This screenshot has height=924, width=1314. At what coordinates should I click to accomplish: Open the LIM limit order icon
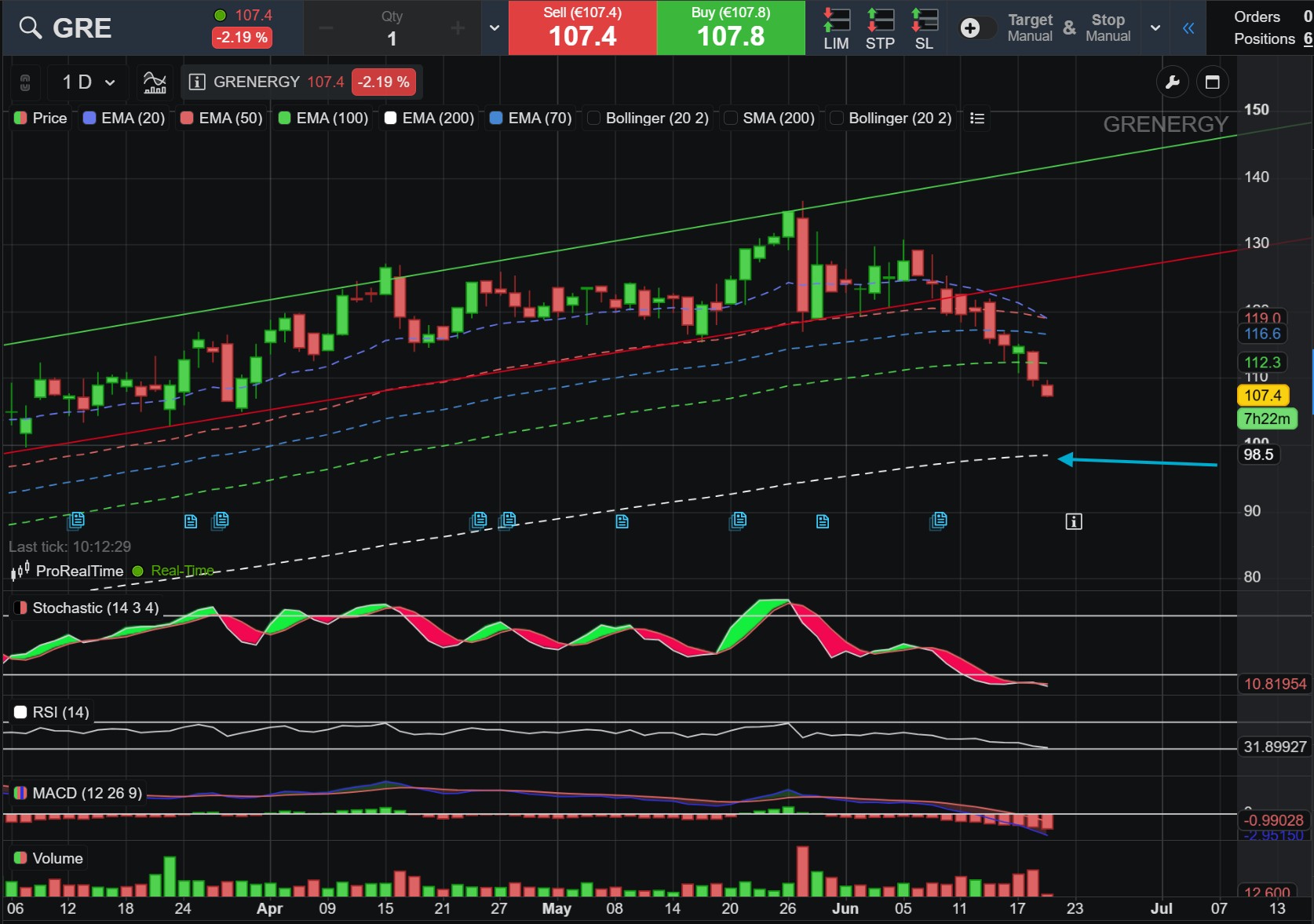[x=836, y=29]
